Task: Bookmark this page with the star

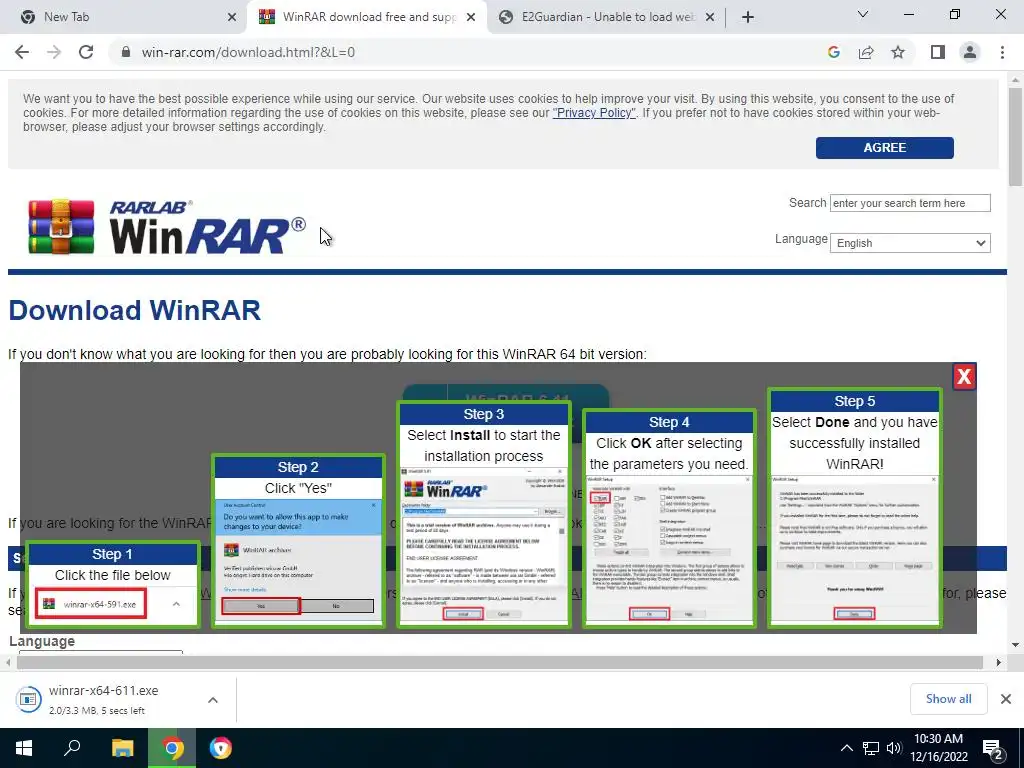Action: click(898, 52)
